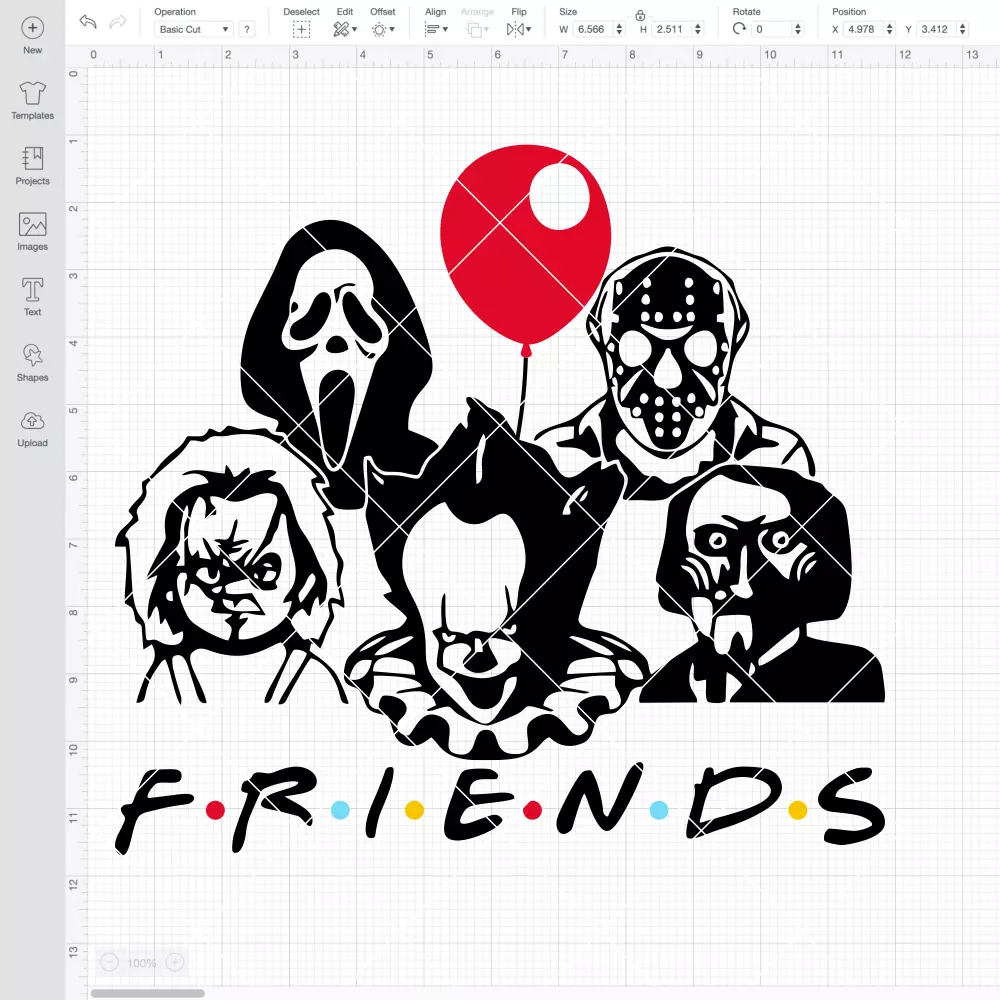The height and width of the screenshot is (1000, 1000).
Task: Click the Y position field
Action: (x=936, y=29)
